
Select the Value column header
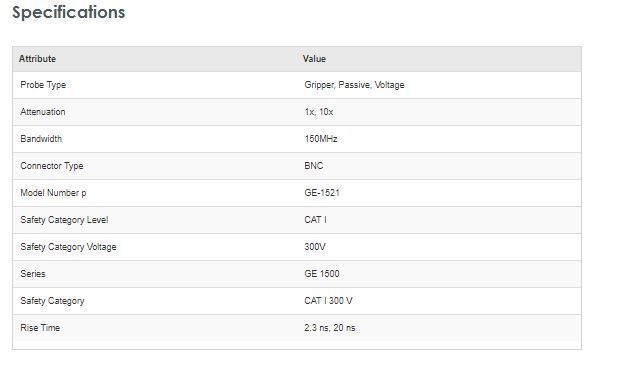(314, 59)
